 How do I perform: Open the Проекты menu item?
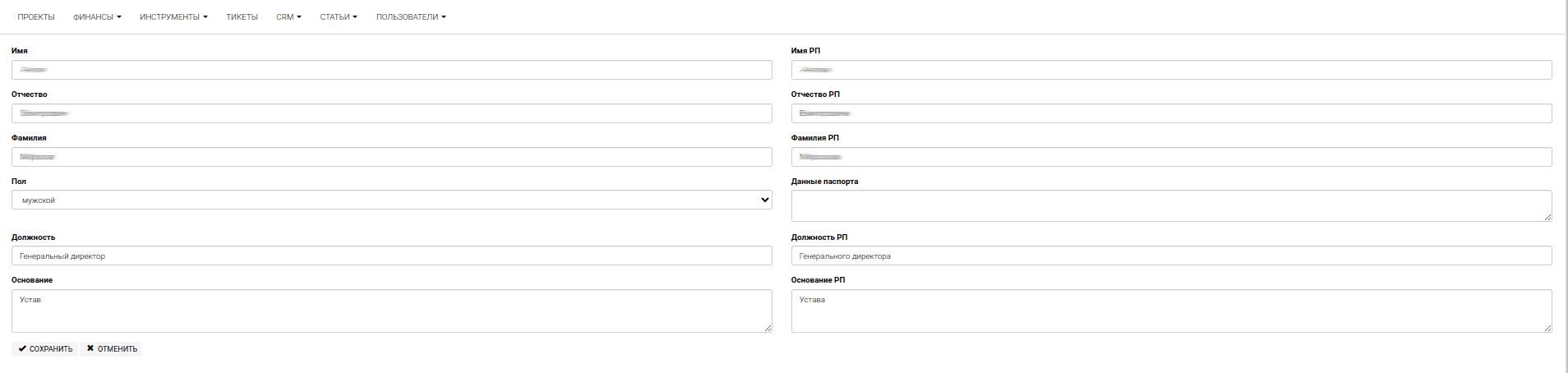coord(36,17)
